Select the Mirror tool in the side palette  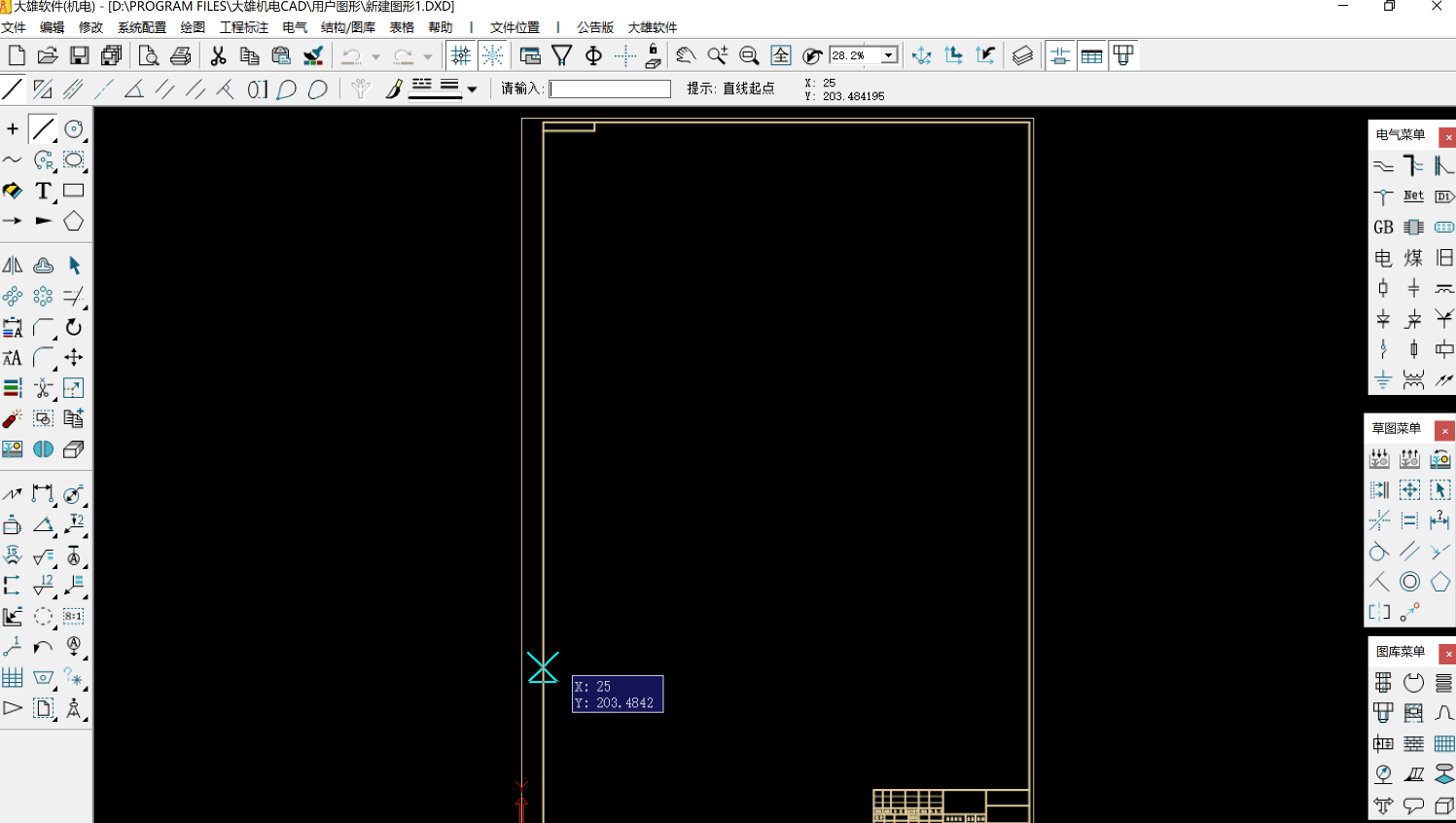tap(14, 265)
